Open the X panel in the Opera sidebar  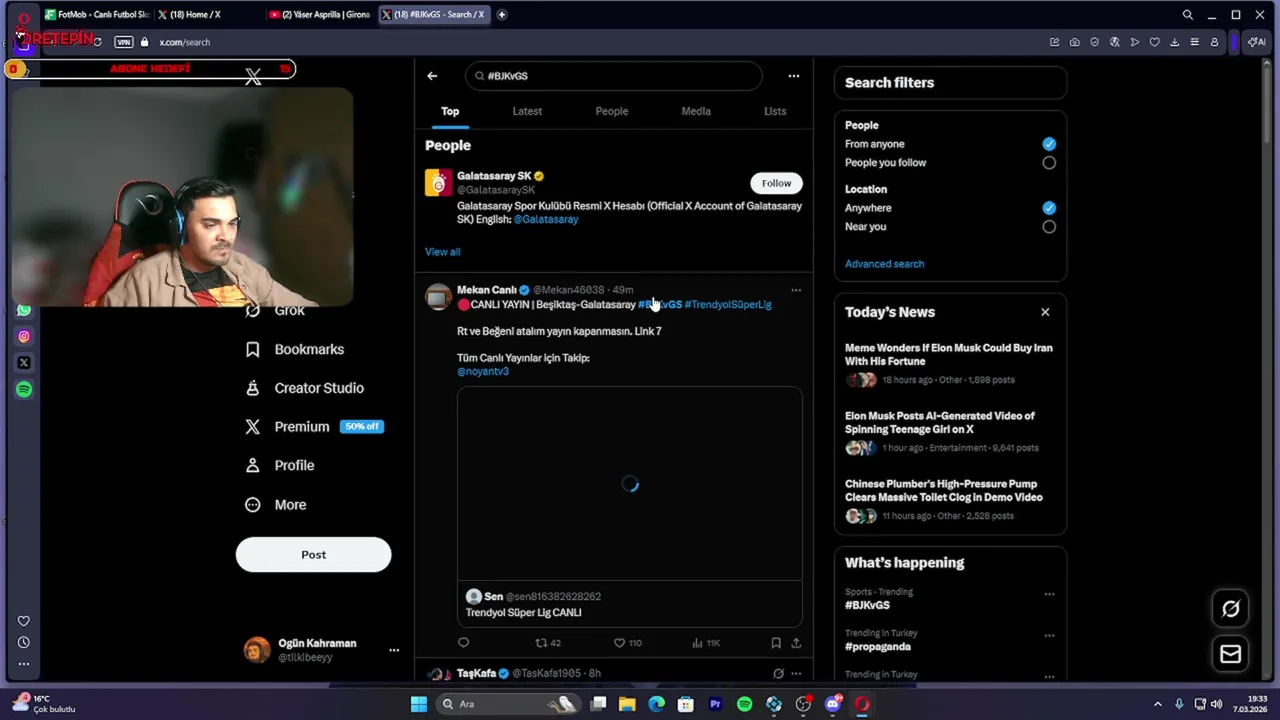(x=24, y=363)
